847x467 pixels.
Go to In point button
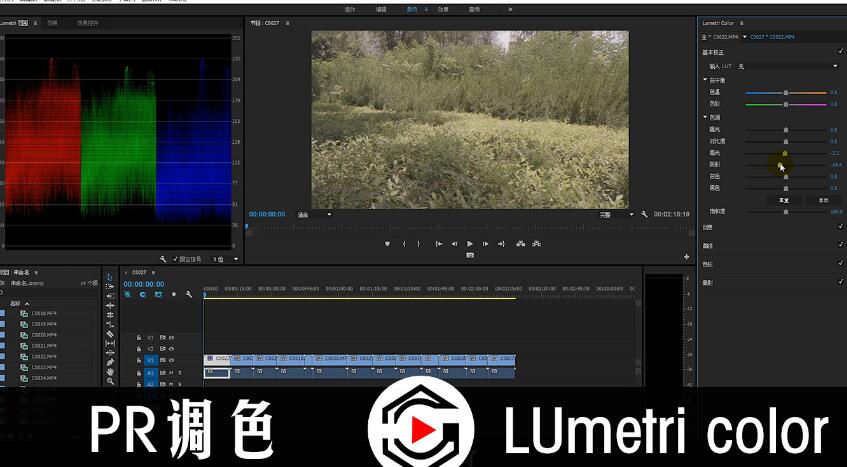coord(439,244)
